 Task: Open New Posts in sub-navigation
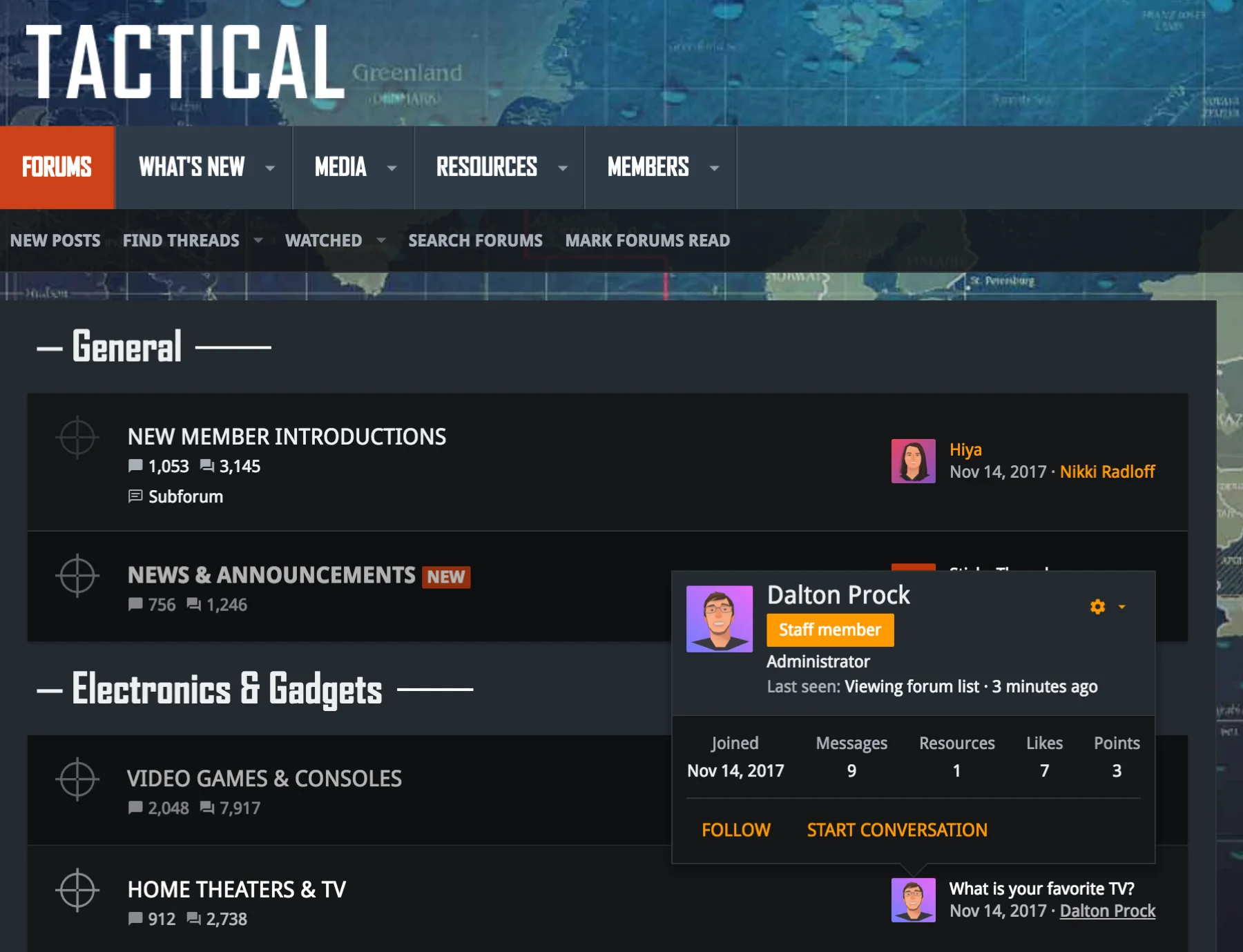point(55,240)
